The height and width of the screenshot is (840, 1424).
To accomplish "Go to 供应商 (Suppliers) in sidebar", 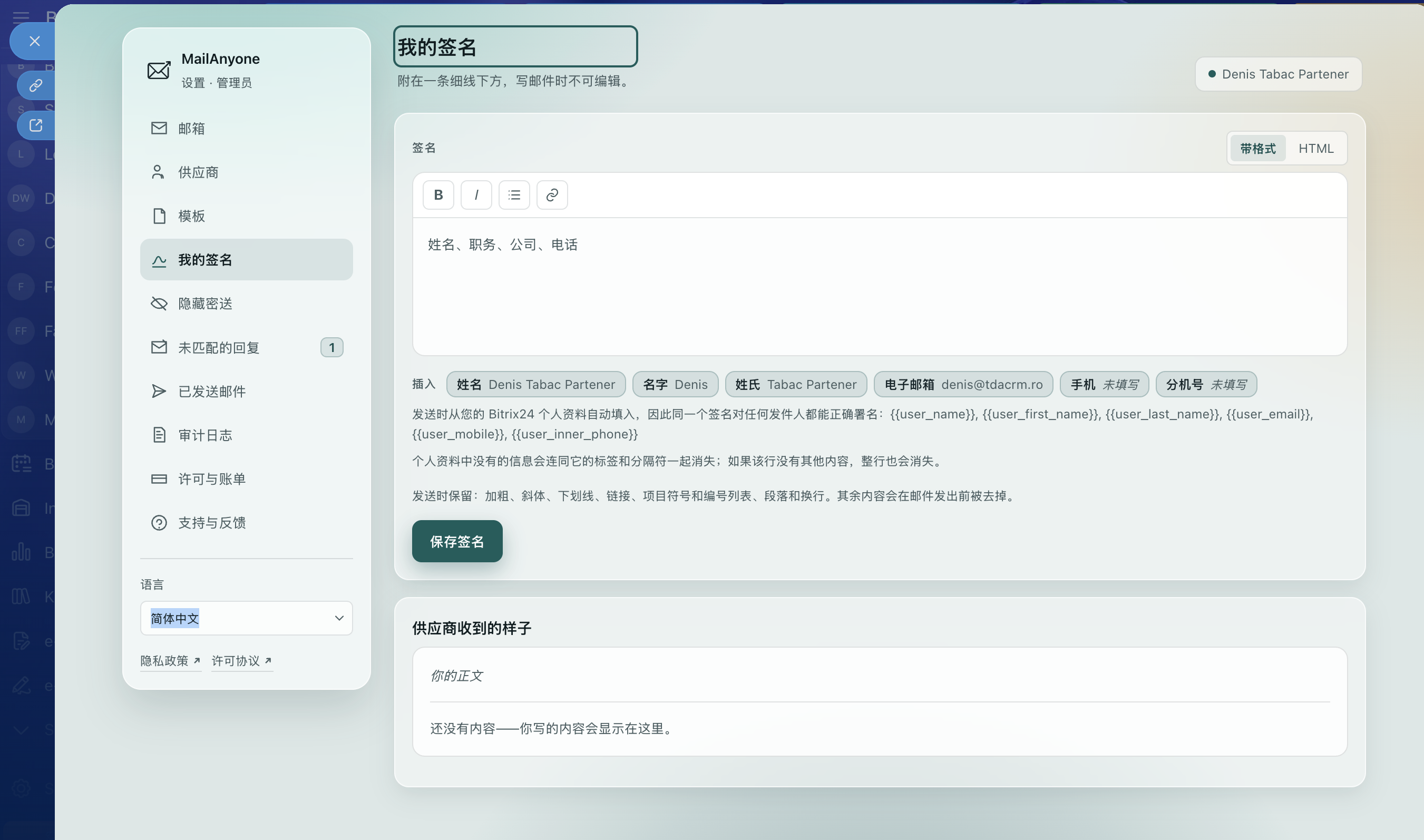I will click(x=246, y=172).
